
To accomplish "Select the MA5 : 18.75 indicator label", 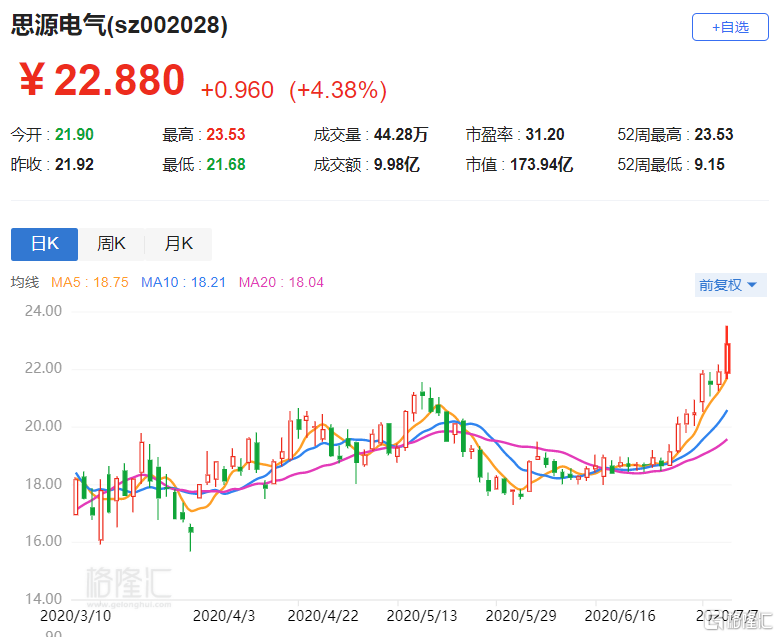I will point(89,282).
